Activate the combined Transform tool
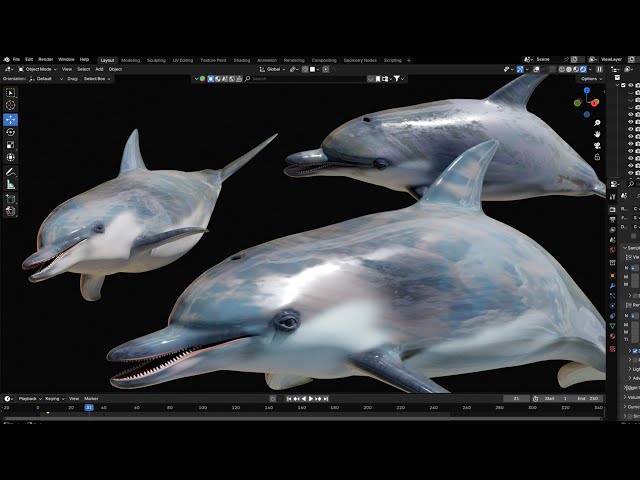Screen dimensions: 640x480 click(x=10, y=157)
